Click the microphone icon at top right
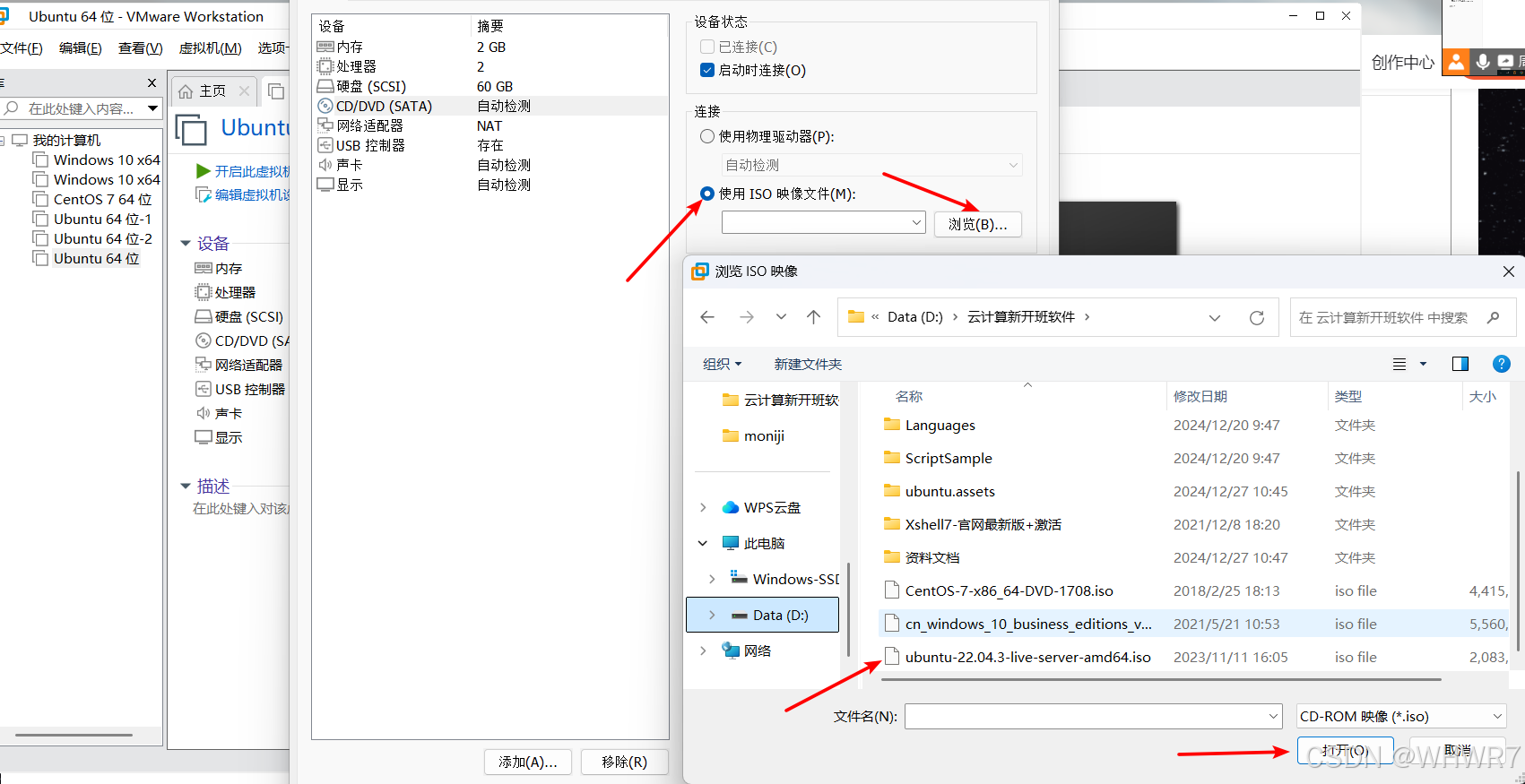This screenshot has width=1525, height=784. (1483, 62)
